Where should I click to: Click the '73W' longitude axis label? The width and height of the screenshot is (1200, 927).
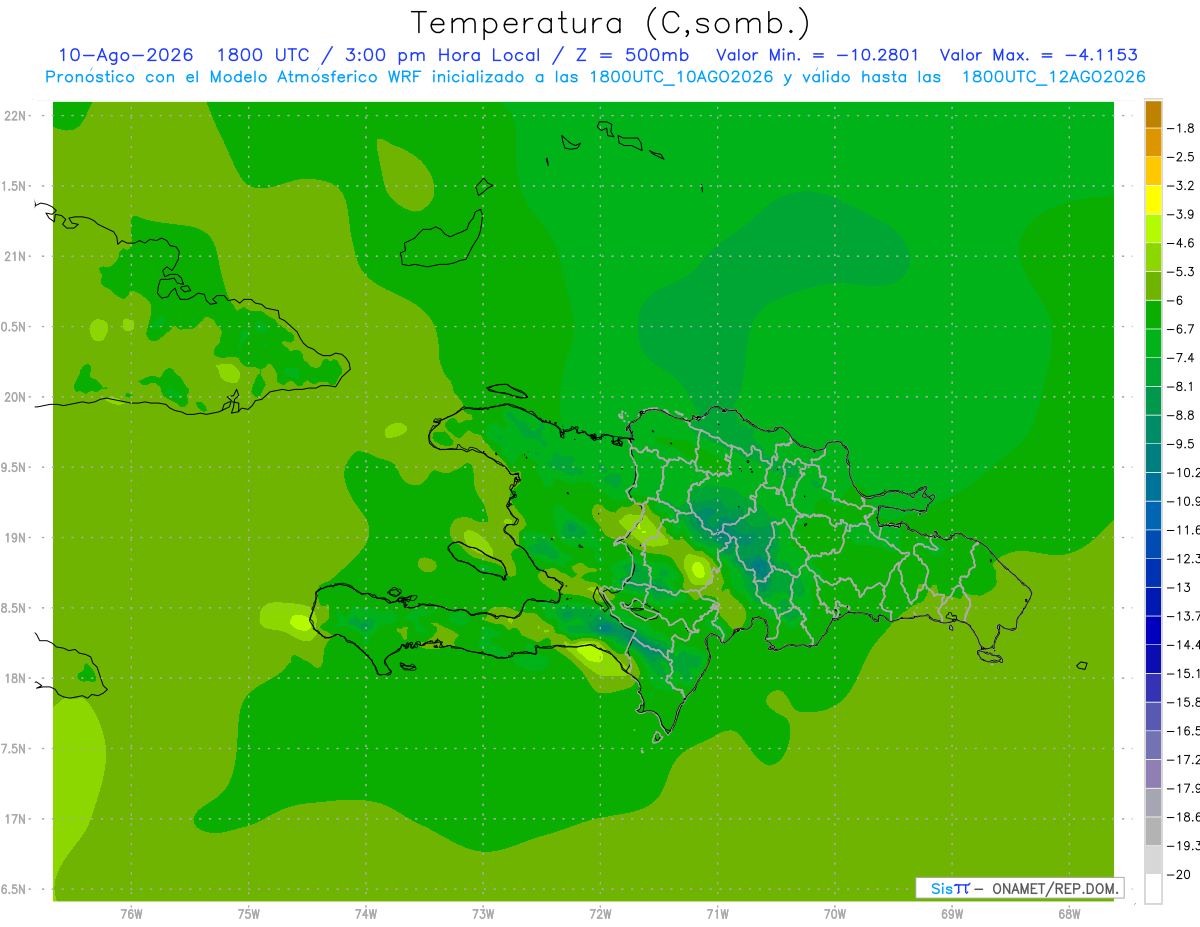pos(483,914)
